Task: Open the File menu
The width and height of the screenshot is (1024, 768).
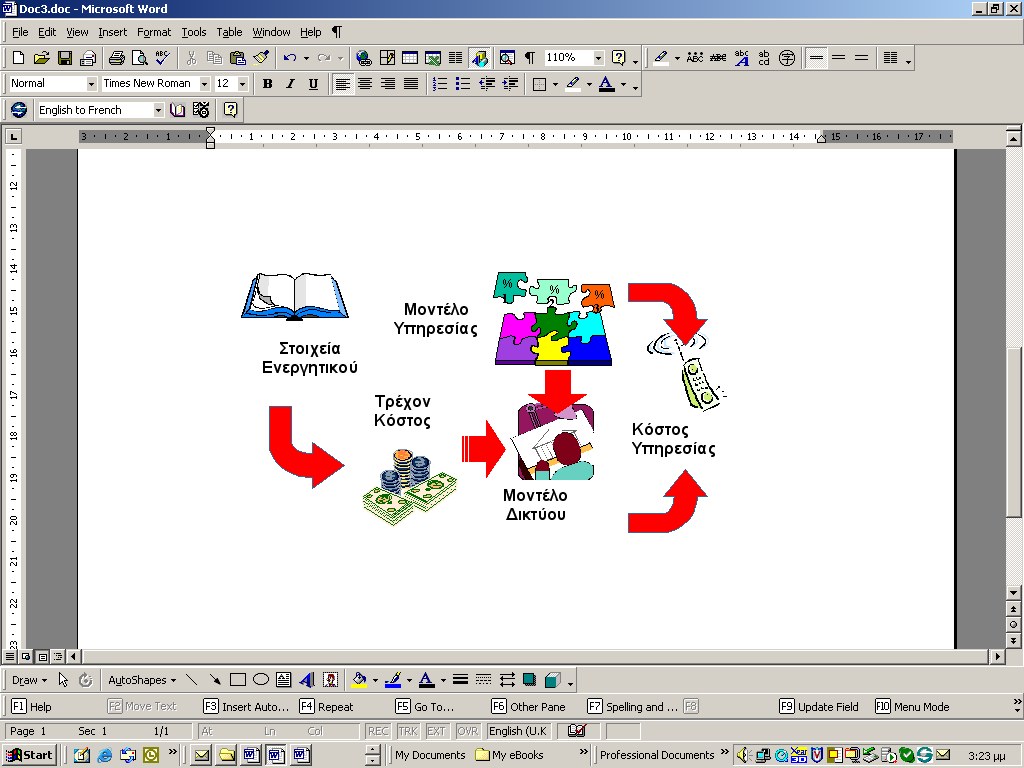Action: 20,32
